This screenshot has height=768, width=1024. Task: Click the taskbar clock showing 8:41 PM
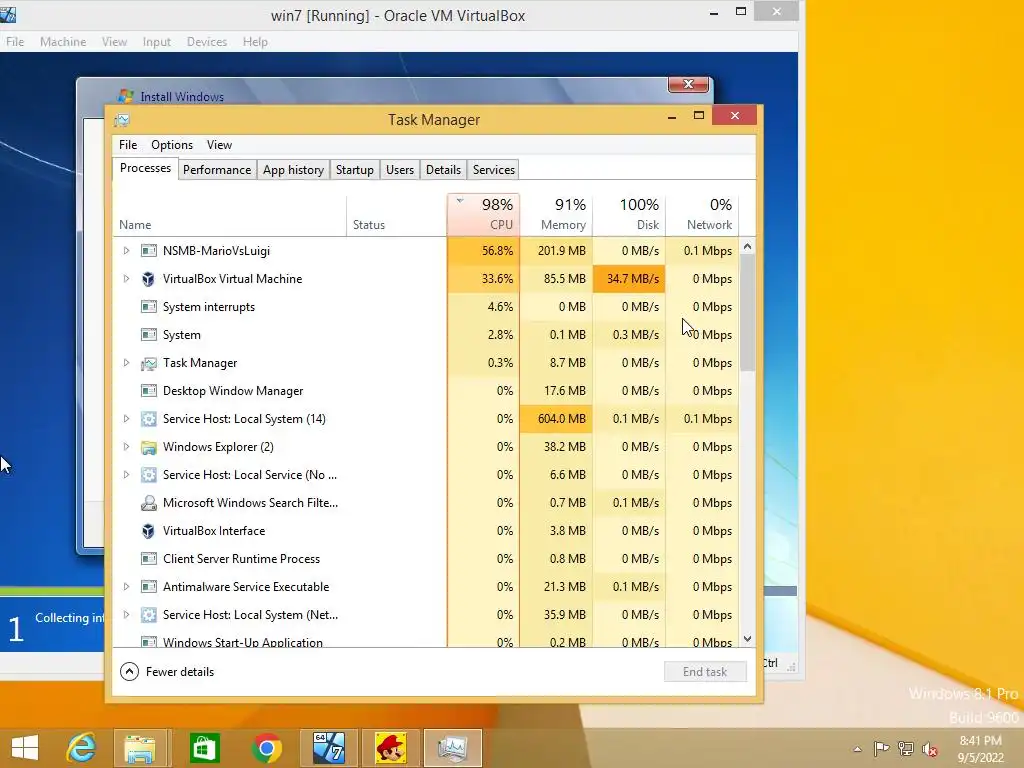point(980,749)
